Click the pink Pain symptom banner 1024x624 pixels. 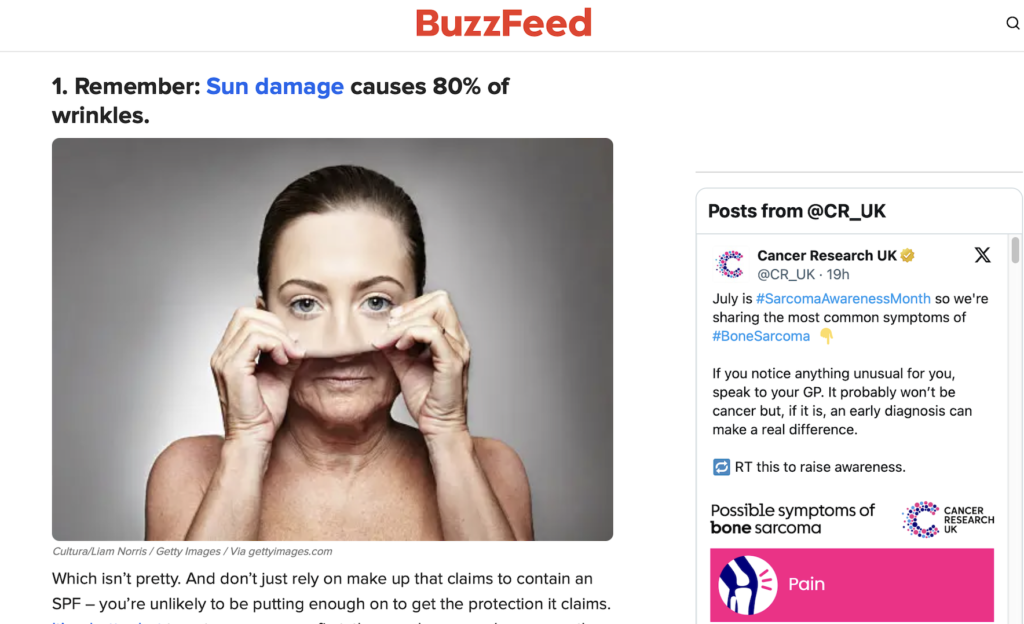click(x=852, y=585)
